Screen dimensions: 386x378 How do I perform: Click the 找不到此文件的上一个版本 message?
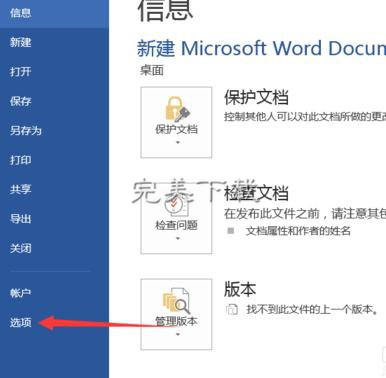(x=312, y=309)
